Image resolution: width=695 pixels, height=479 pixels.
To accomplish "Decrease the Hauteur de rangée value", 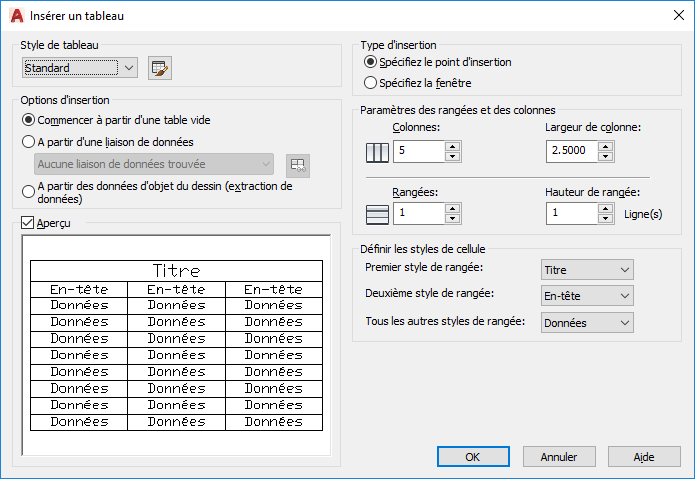I will (606, 219).
